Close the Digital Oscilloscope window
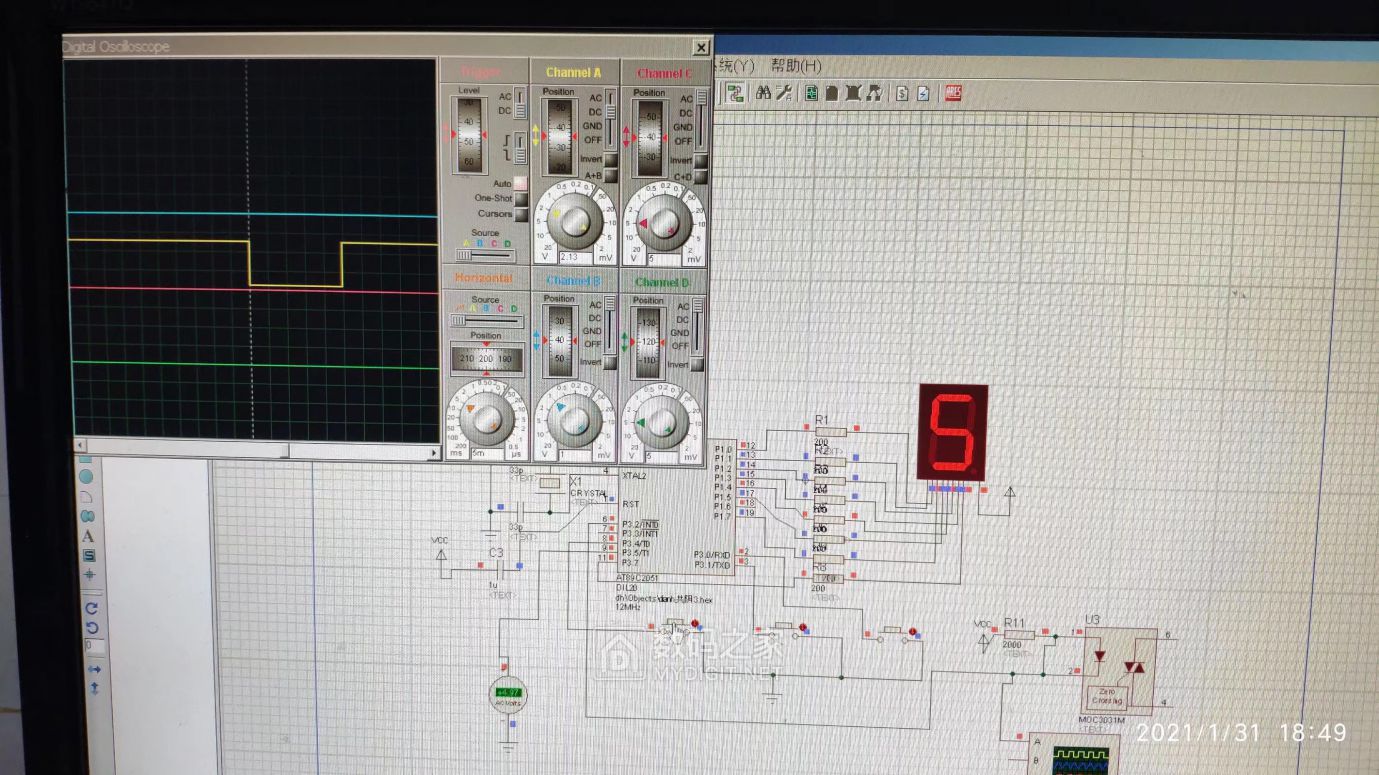 [x=701, y=47]
